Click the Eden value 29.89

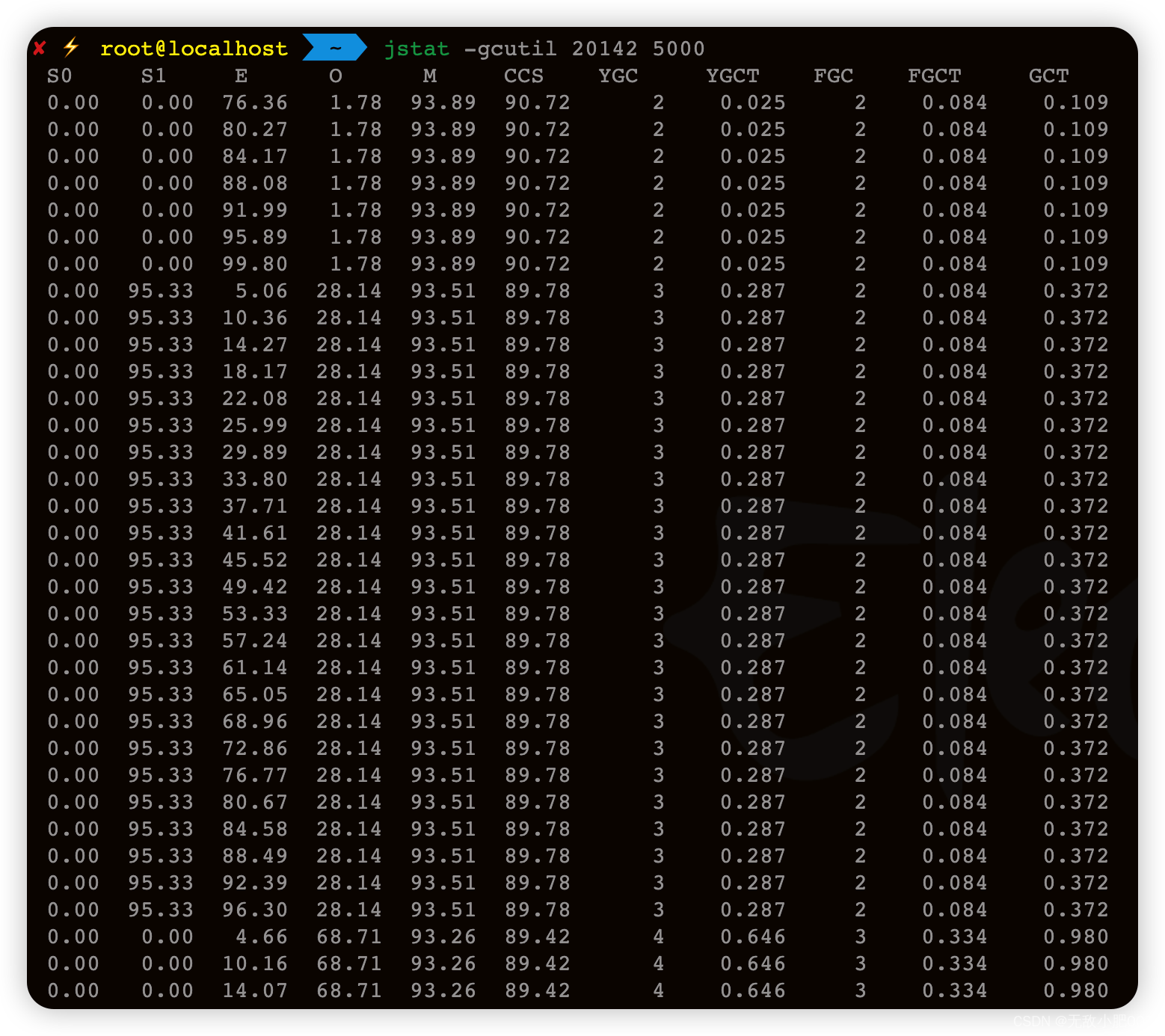click(x=255, y=452)
